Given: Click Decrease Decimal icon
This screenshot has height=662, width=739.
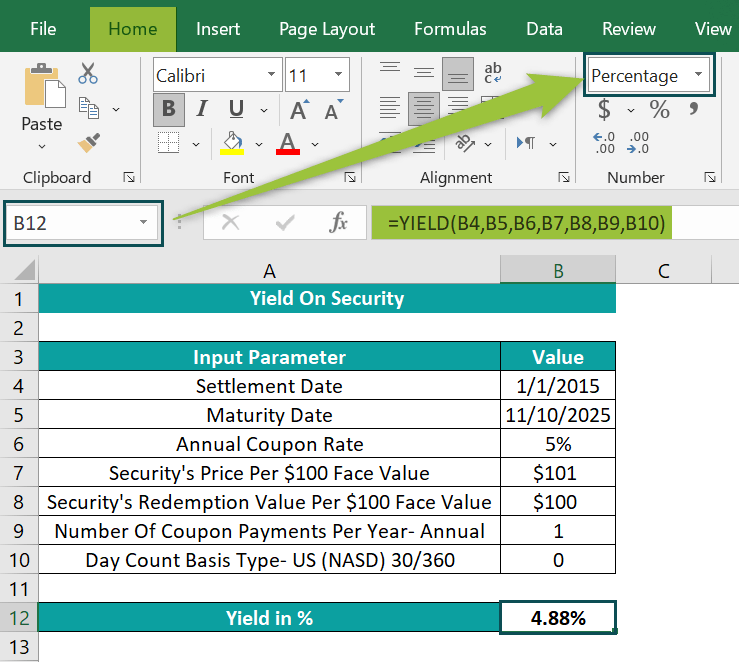Looking at the screenshot, I should click(x=638, y=143).
